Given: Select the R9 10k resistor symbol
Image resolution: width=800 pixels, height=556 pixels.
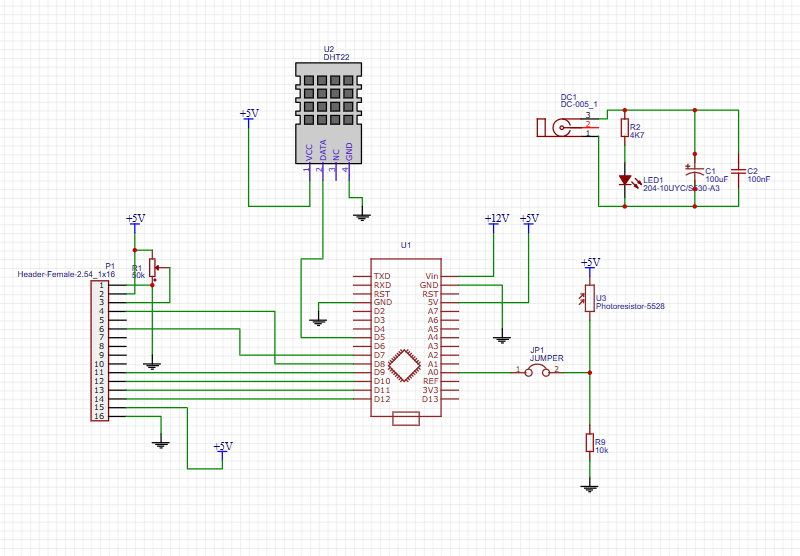Looking at the screenshot, I should 589,441.
